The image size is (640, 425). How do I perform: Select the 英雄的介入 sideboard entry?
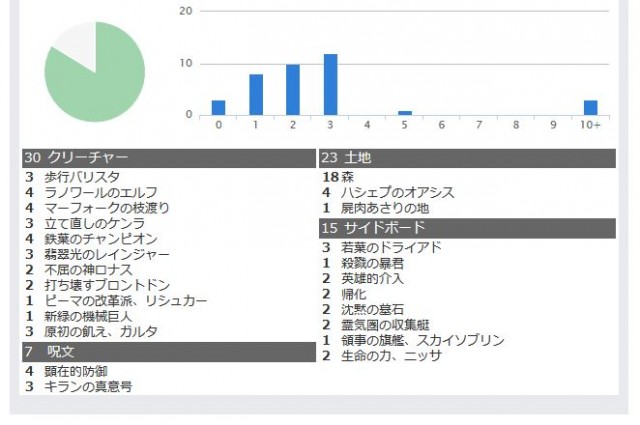pos(373,279)
